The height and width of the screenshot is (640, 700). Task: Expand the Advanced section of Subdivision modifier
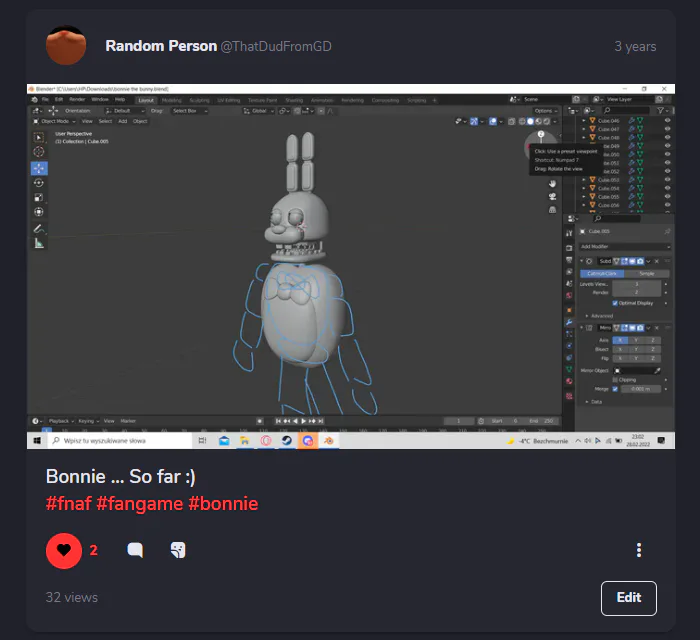pyautogui.click(x=599, y=316)
